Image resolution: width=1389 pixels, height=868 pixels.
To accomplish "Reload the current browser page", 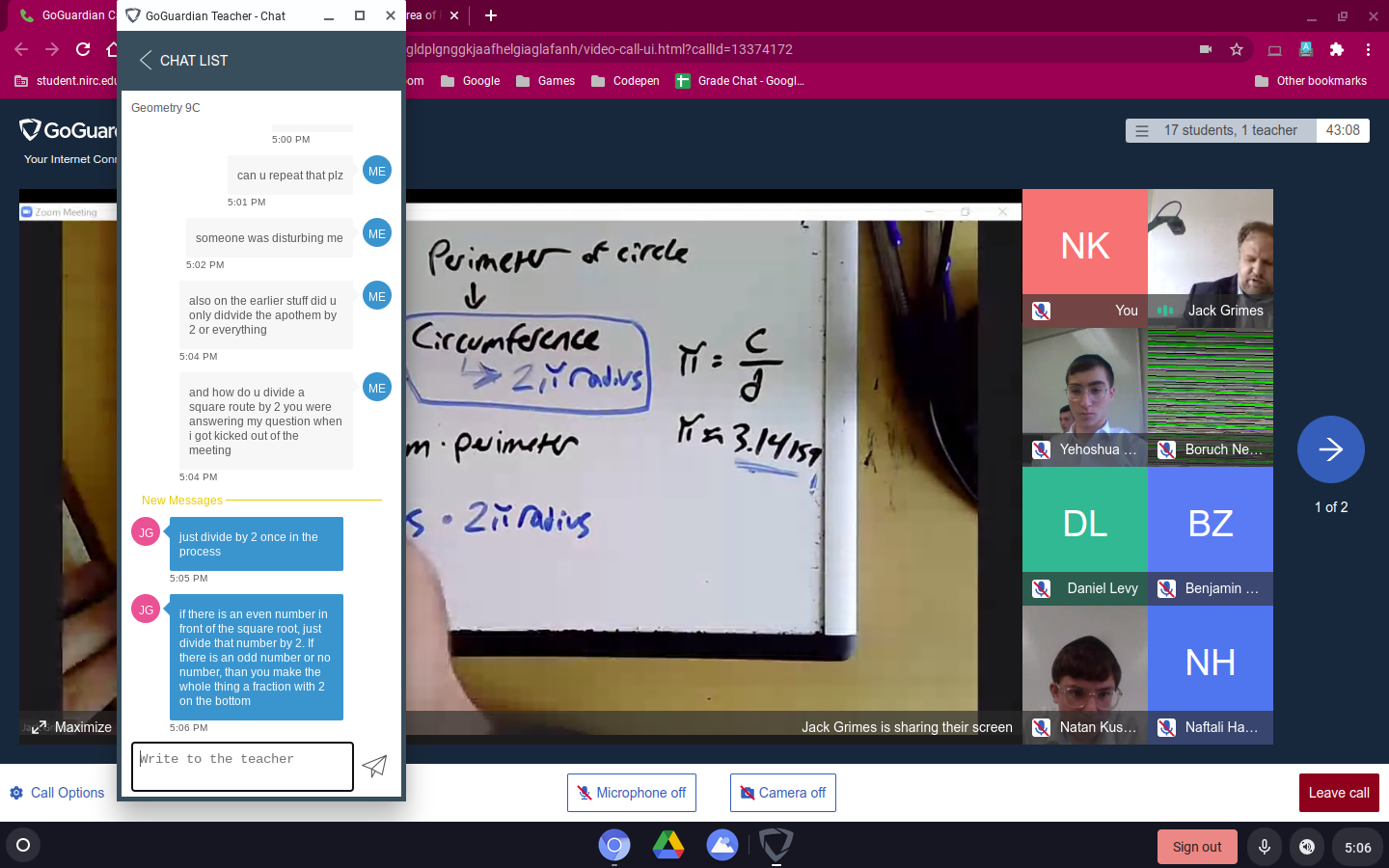I will tap(83, 49).
